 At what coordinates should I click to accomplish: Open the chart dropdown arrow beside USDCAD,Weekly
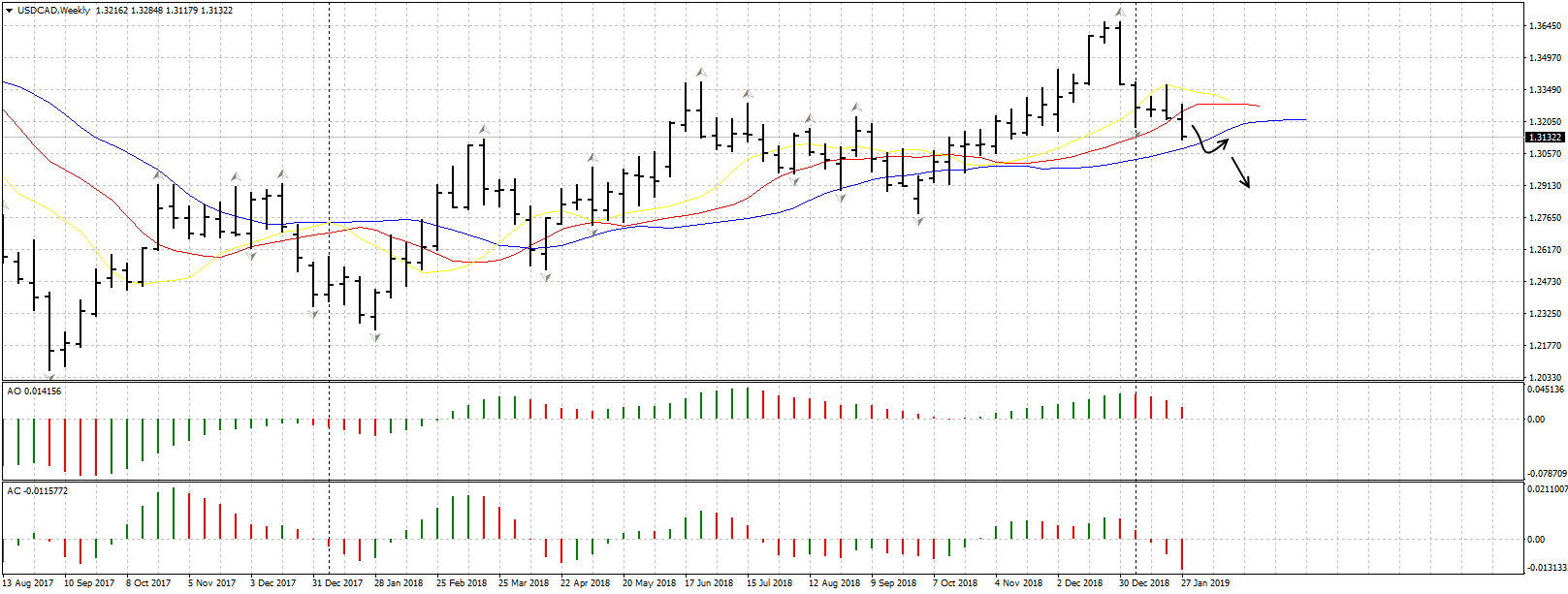point(9,11)
